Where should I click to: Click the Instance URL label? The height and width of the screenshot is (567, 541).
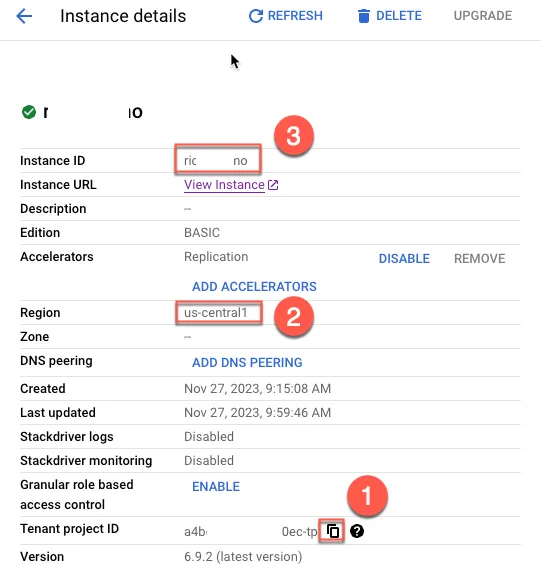tap(58, 185)
